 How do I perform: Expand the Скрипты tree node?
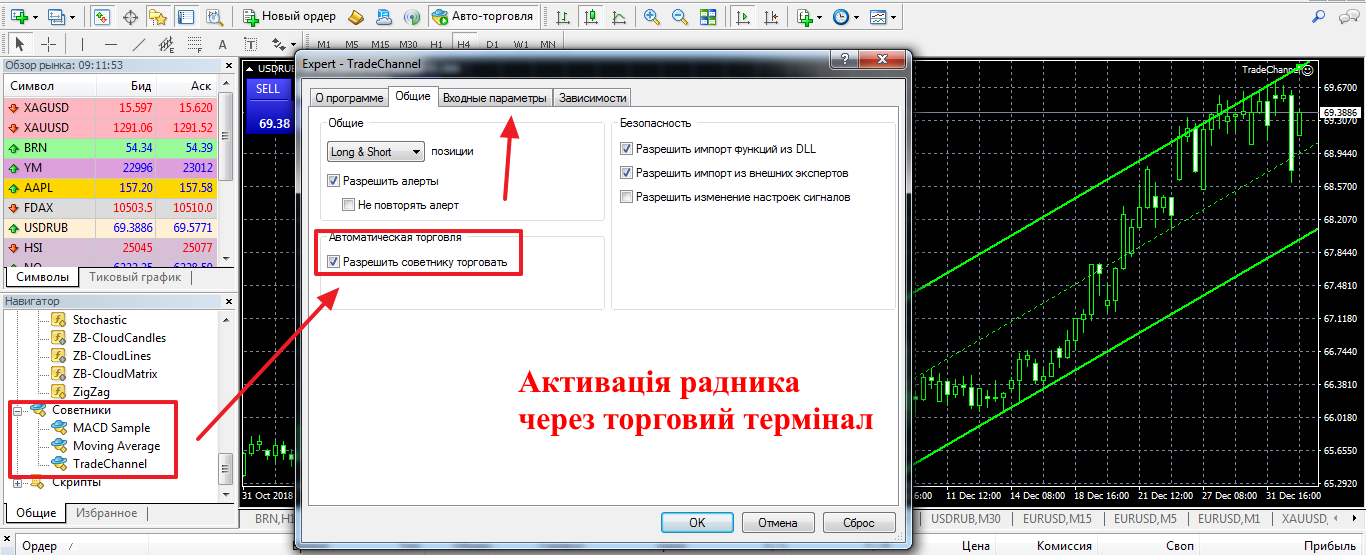pyautogui.click(x=18, y=483)
